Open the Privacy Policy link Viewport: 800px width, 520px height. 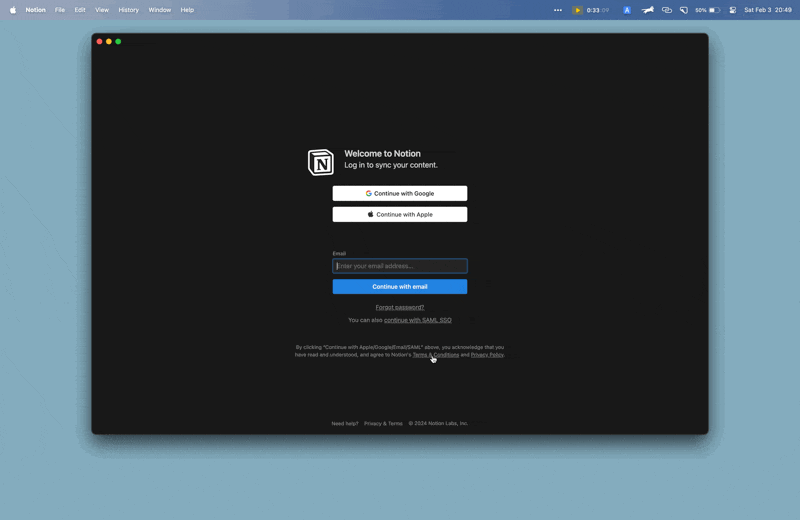487,355
